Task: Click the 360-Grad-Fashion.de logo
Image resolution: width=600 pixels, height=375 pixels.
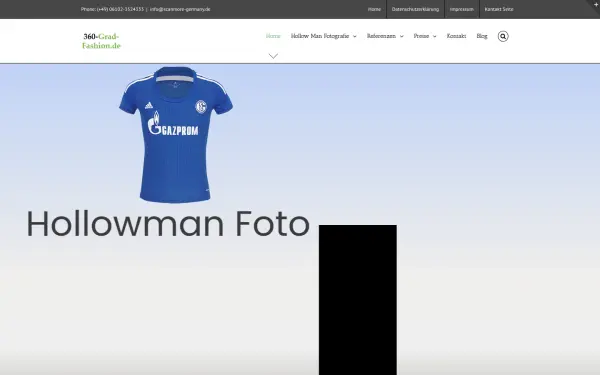Action: 101,41
